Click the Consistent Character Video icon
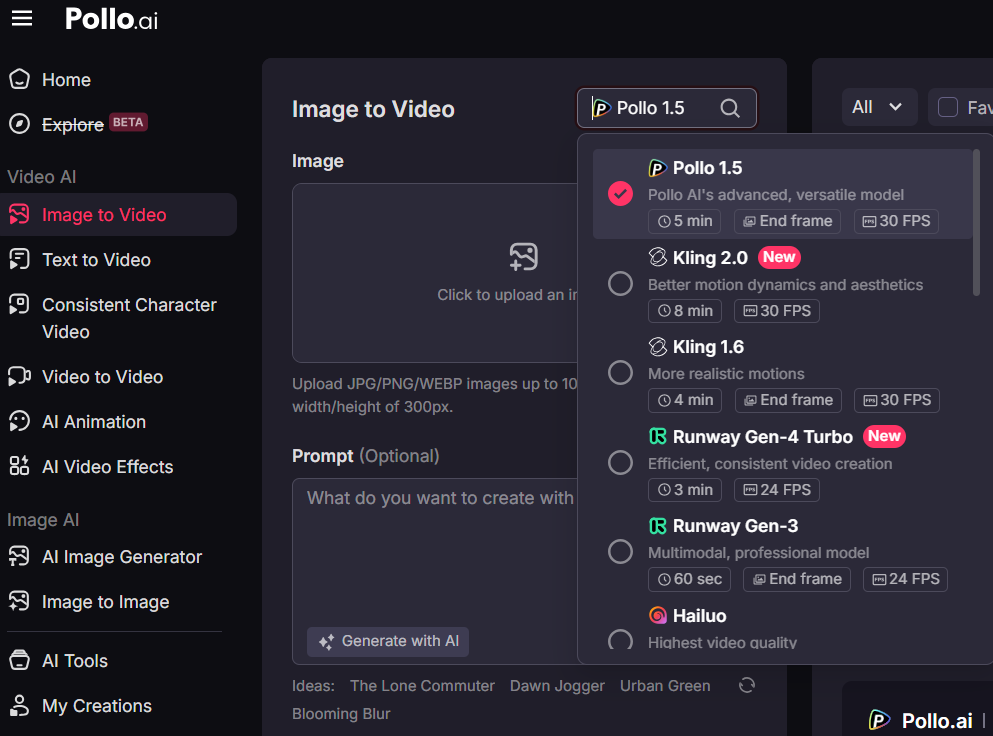This screenshot has width=993, height=736. click(x=20, y=305)
